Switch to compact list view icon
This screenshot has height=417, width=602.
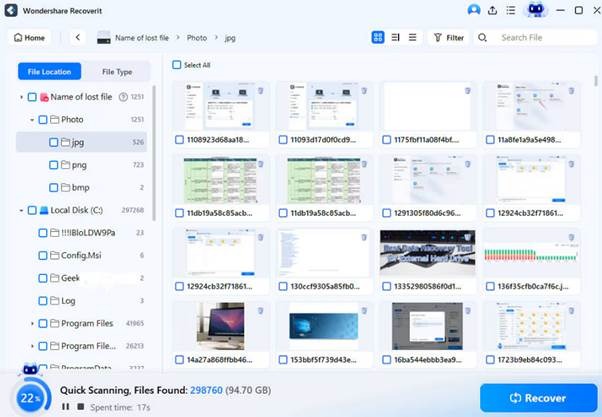(412, 37)
